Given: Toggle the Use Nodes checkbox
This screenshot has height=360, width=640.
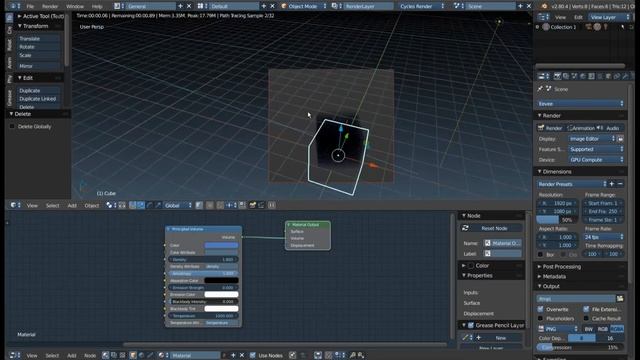Looking at the screenshot, I should click(252, 355).
